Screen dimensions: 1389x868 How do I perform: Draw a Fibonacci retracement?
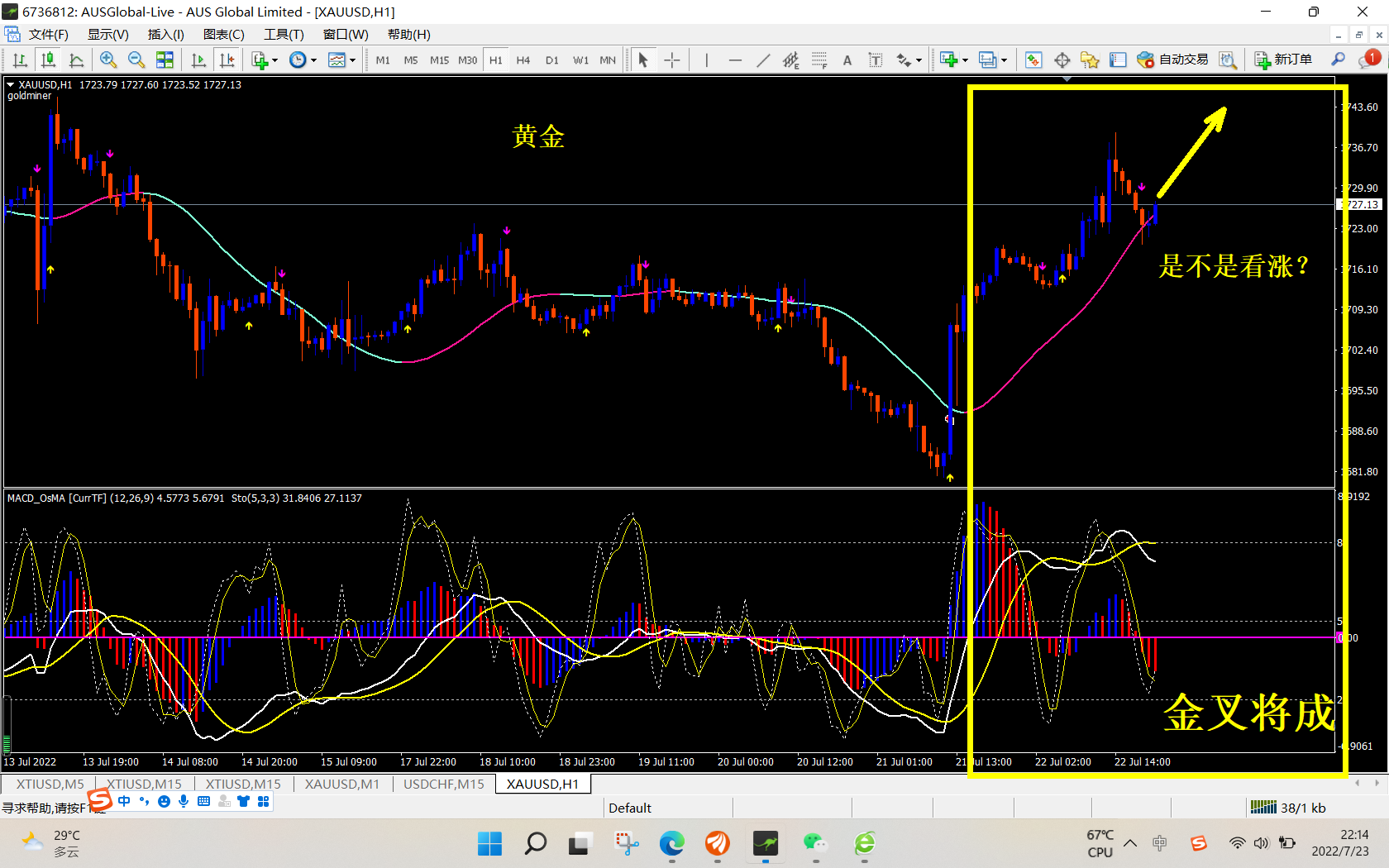click(819, 60)
